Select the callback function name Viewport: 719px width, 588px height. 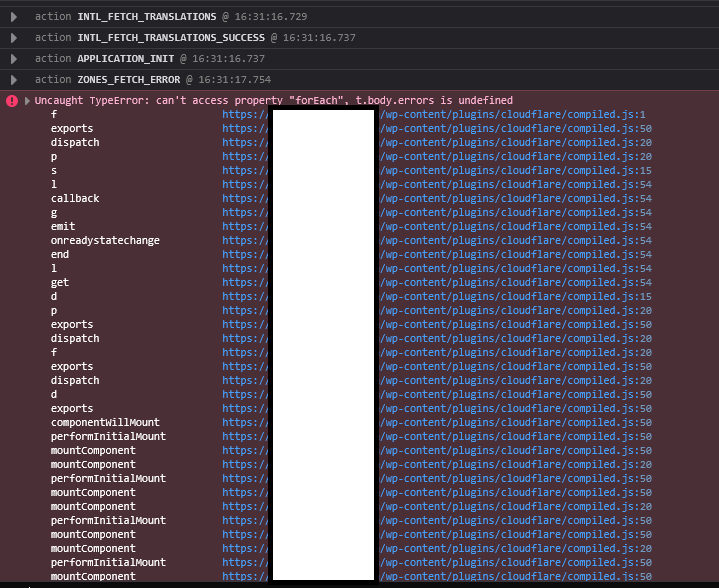[x=75, y=199]
